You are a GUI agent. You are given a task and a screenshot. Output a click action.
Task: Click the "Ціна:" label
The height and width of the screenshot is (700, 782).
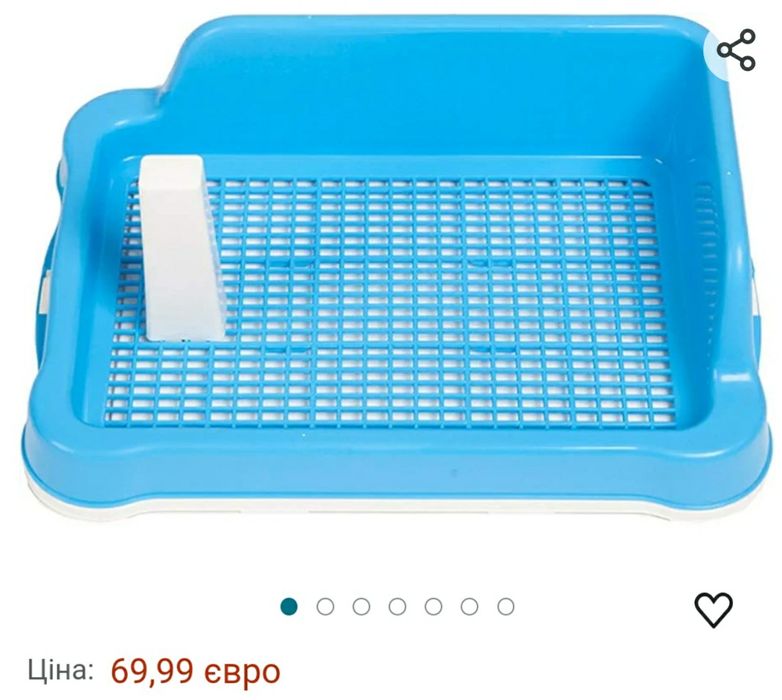tap(60, 670)
